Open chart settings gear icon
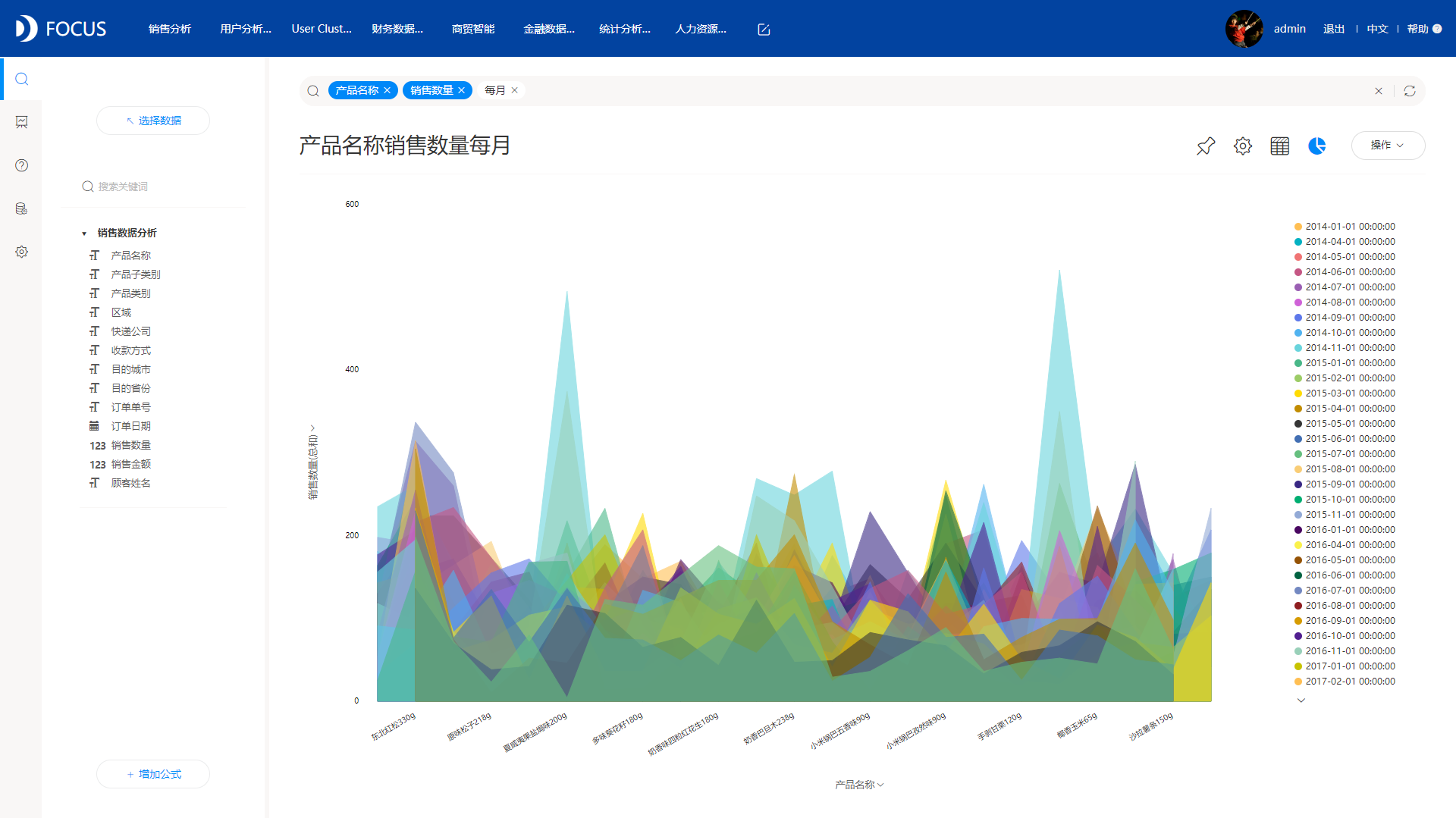 (x=1242, y=146)
